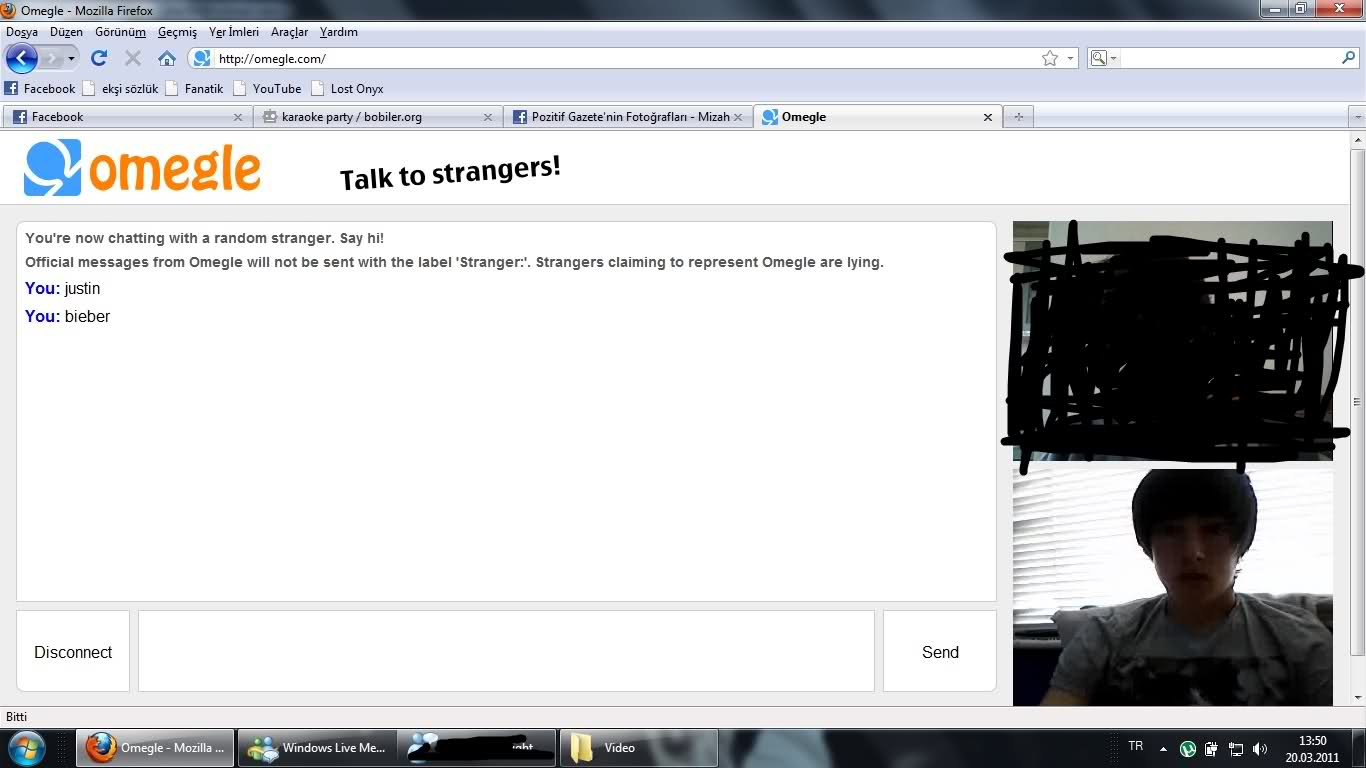Screen dimensions: 1366x768
Task: Click Omegle Firefox taskbar button
Action: click(156, 748)
